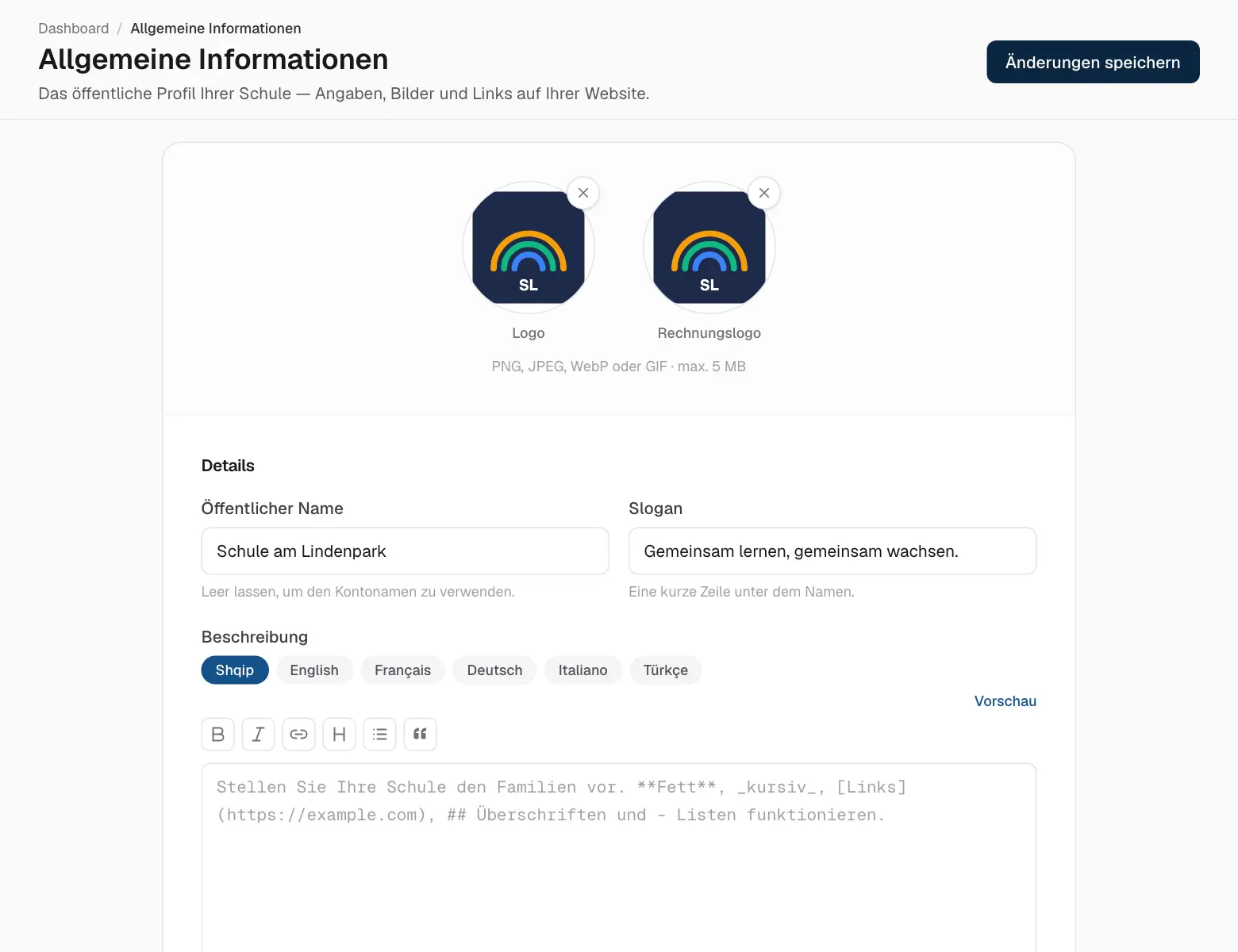Click the 'Allgemeine Informationen' breadcrumb text
This screenshot has width=1238, height=952.
(216, 29)
